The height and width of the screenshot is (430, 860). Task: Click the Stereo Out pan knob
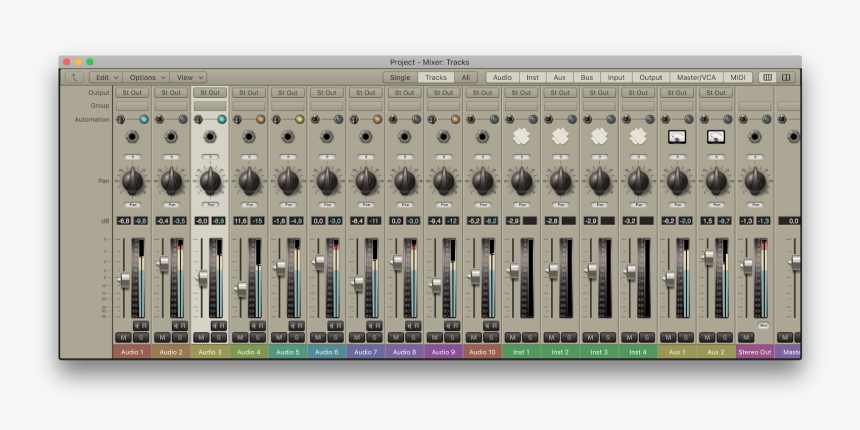(x=755, y=181)
